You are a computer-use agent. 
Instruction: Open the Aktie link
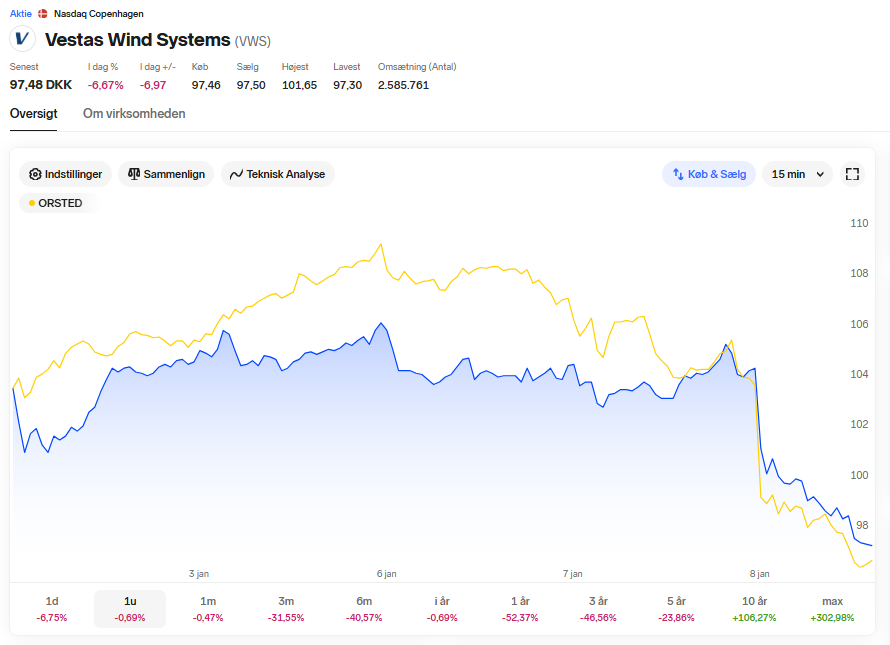click(20, 14)
